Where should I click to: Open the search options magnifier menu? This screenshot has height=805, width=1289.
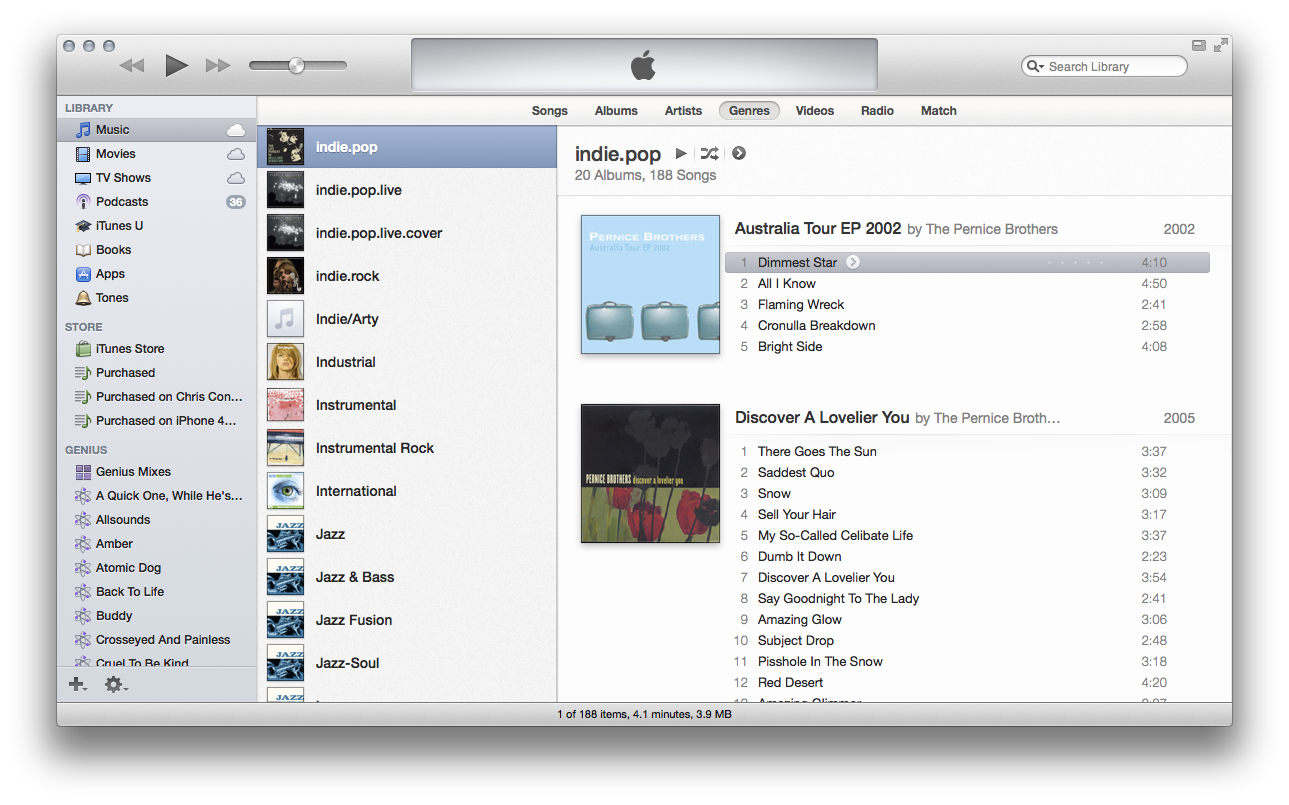coord(1034,67)
